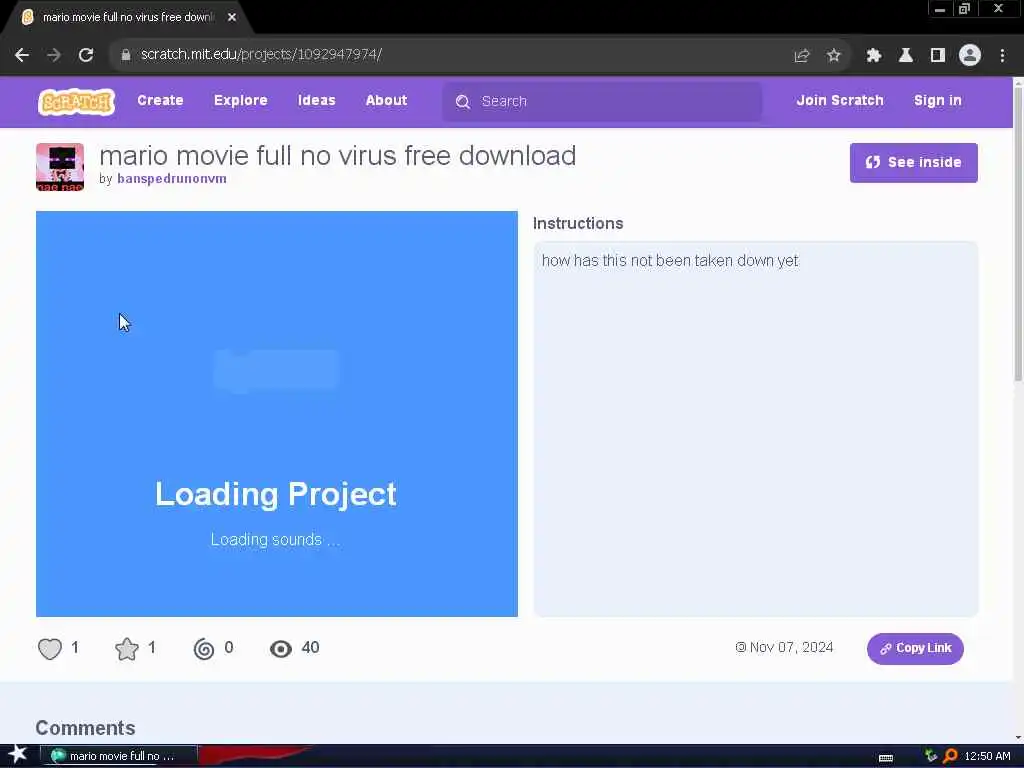
Task: Click the See inside button
Action: tap(914, 163)
